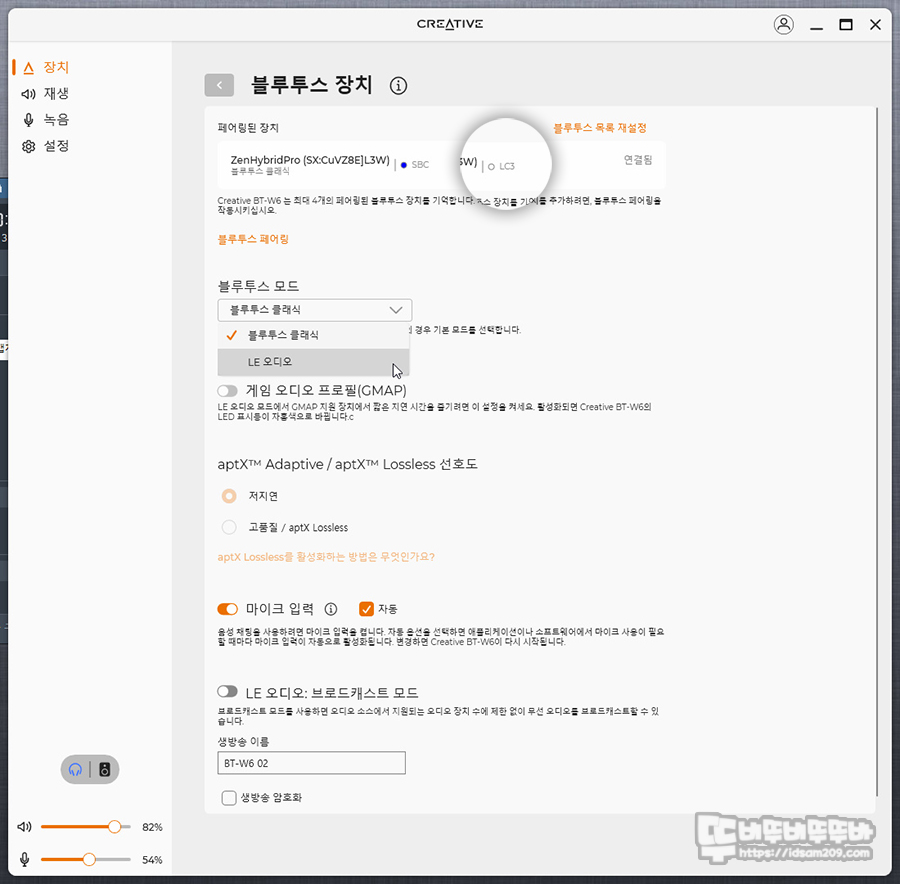Click the LC3 codec indicator
The image size is (900, 884).
[501, 166]
